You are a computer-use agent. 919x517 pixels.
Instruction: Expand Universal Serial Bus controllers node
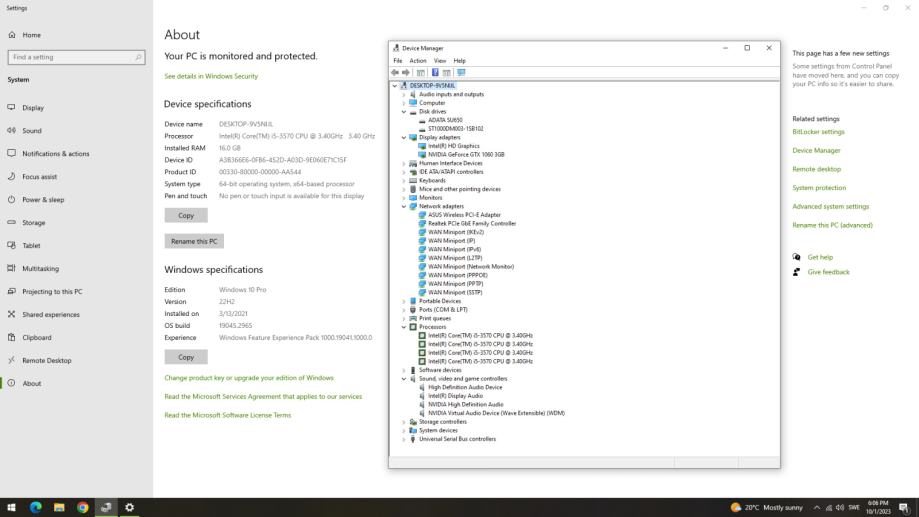point(404,439)
